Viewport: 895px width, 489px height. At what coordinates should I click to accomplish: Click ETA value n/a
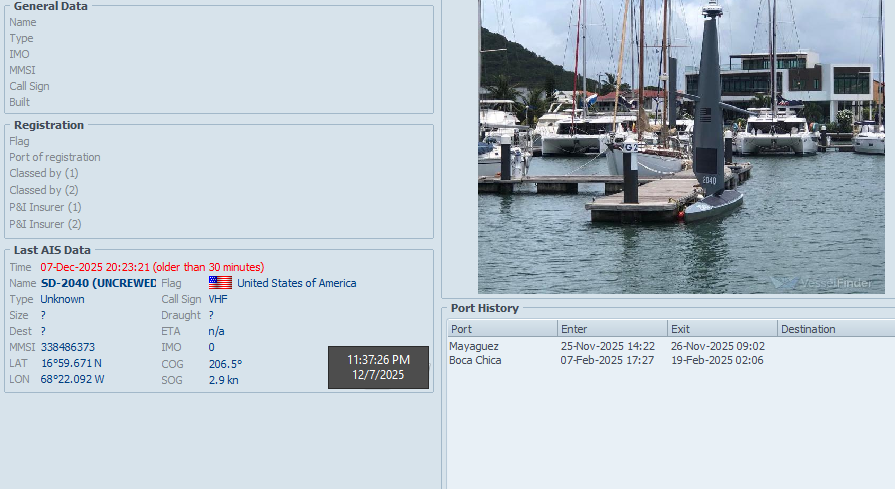coord(216,331)
